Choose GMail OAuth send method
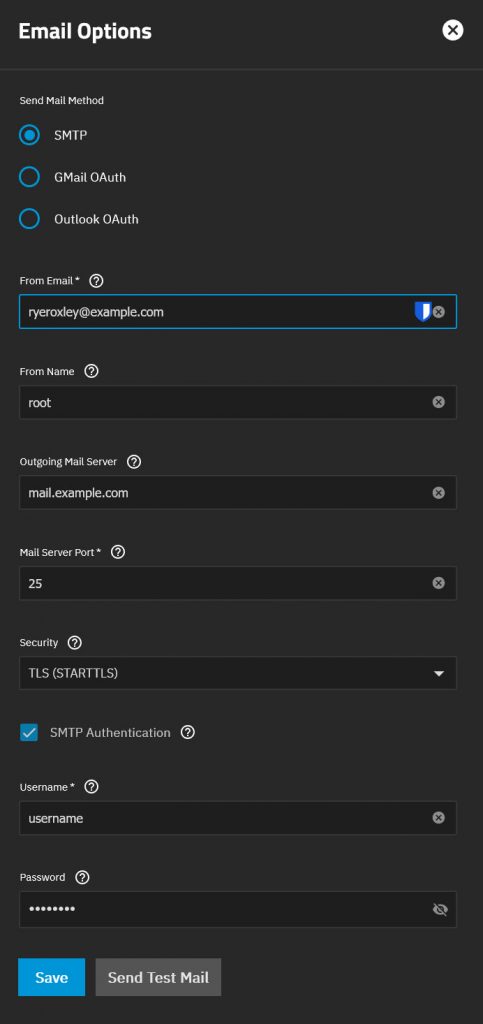Image resolution: width=483 pixels, height=1024 pixels. [x=29, y=177]
